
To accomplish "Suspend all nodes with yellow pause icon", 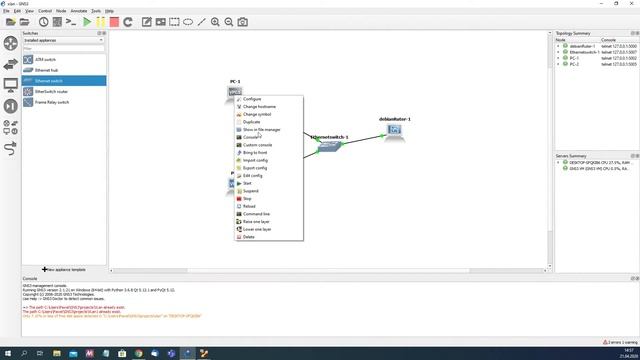I will pyautogui.click(x=100, y=22).
